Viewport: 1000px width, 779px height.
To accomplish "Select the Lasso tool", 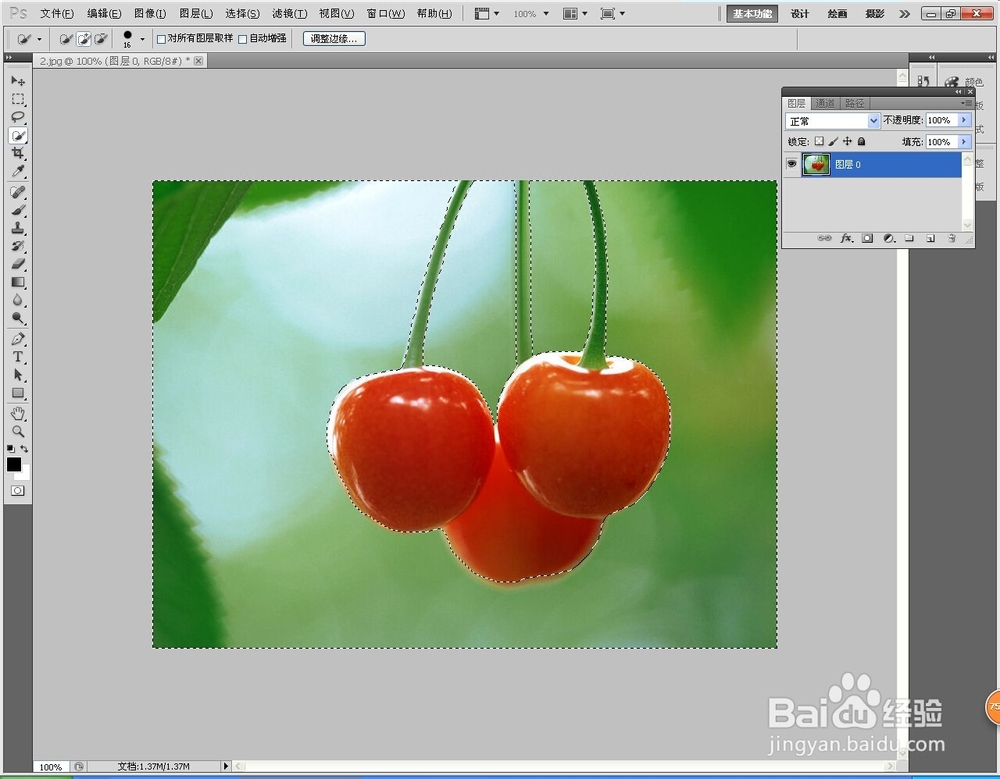I will (x=18, y=117).
